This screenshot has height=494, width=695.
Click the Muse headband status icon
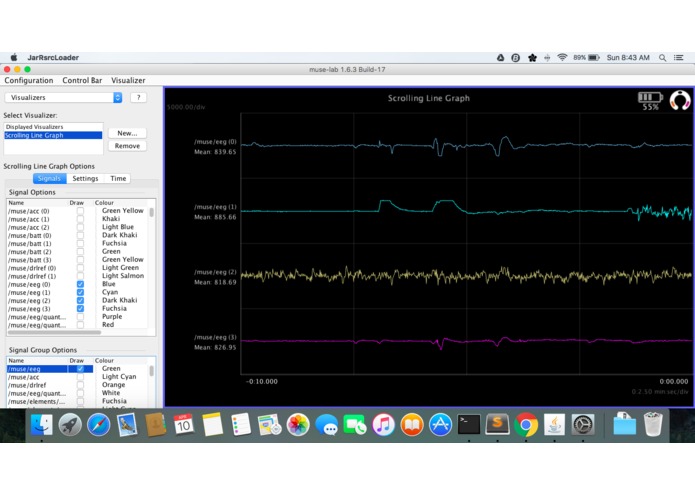click(680, 100)
